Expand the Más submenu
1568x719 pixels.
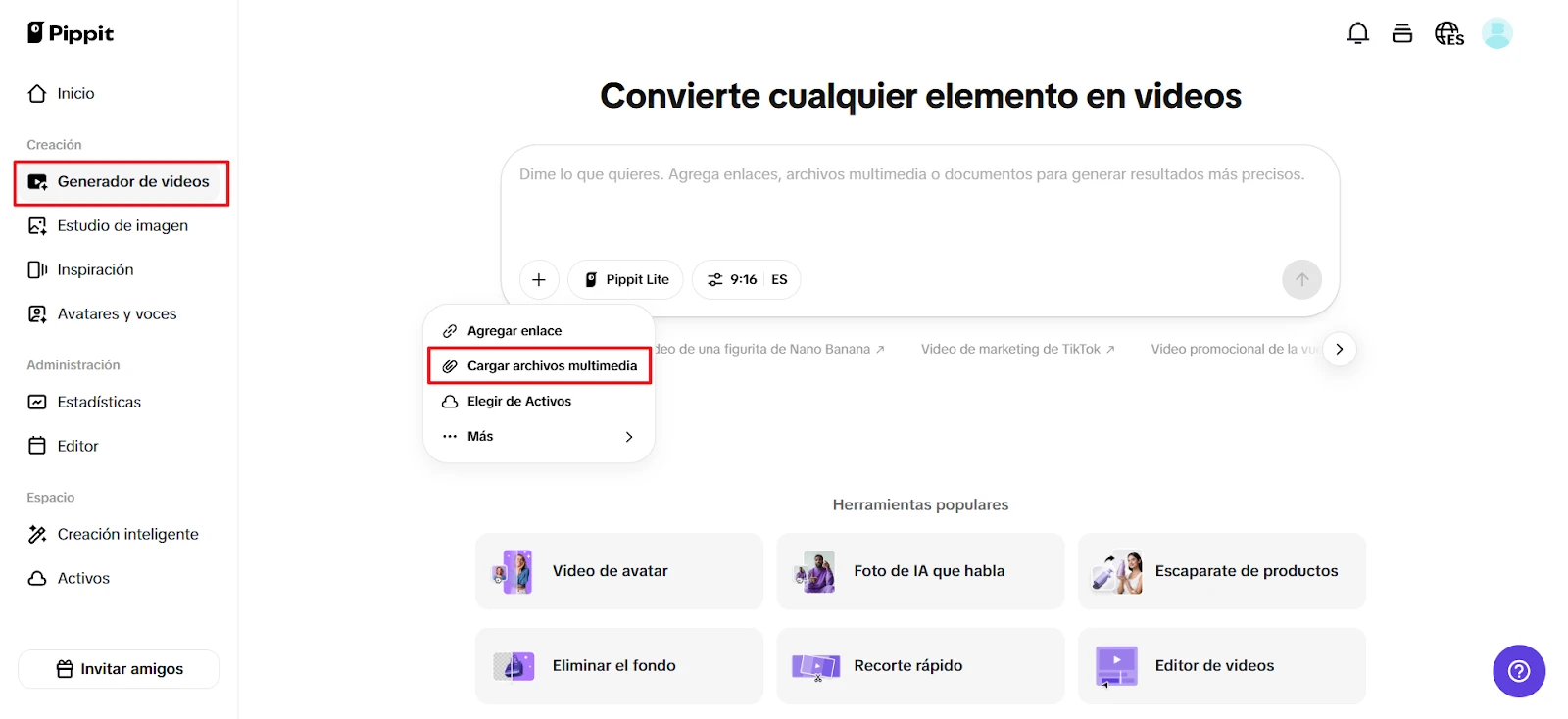pyautogui.click(x=539, y=436)
